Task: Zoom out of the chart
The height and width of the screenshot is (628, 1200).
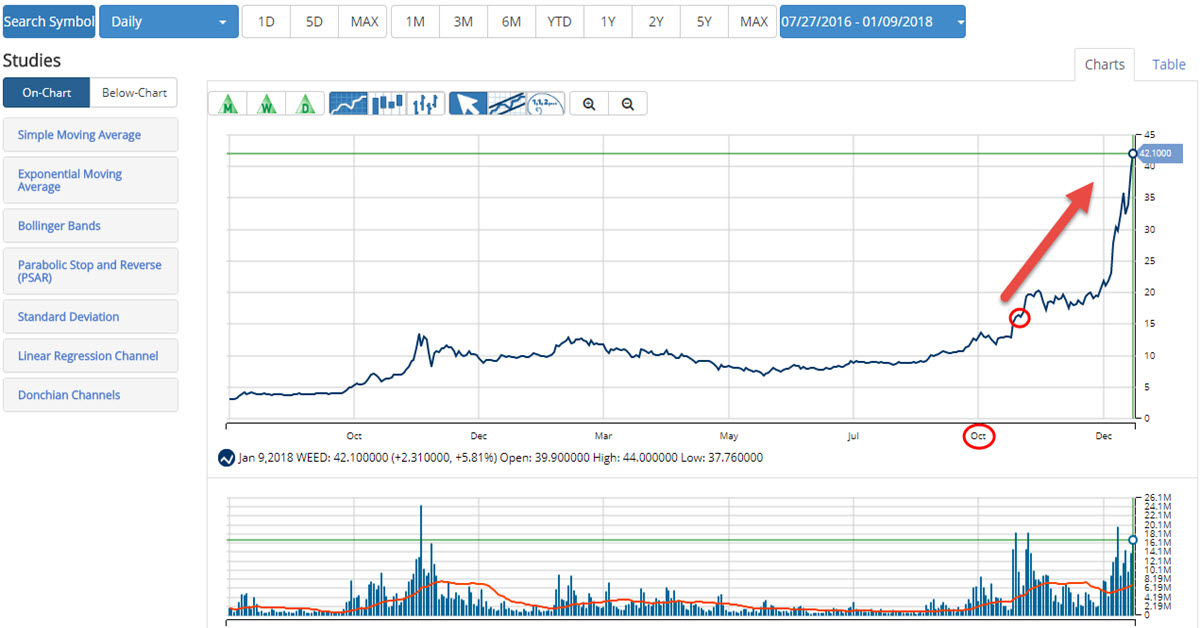Action: [628, 103]
